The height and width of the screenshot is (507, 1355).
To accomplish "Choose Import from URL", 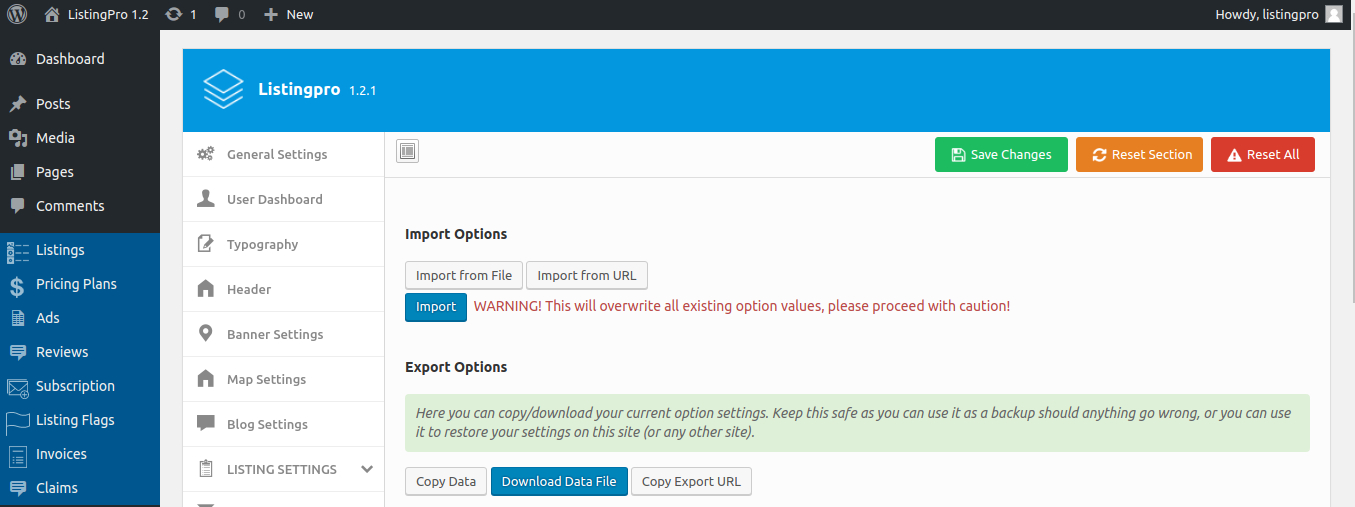I will [587, 275].
